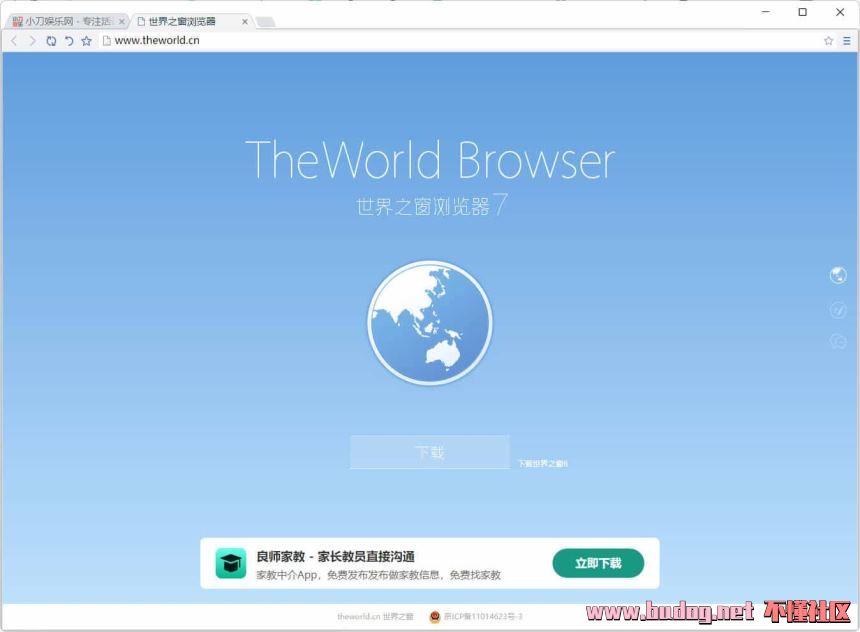Switch to the 小刀娱乐网 tab
This screenshot has width=860, height=632.
pos(68,21)
